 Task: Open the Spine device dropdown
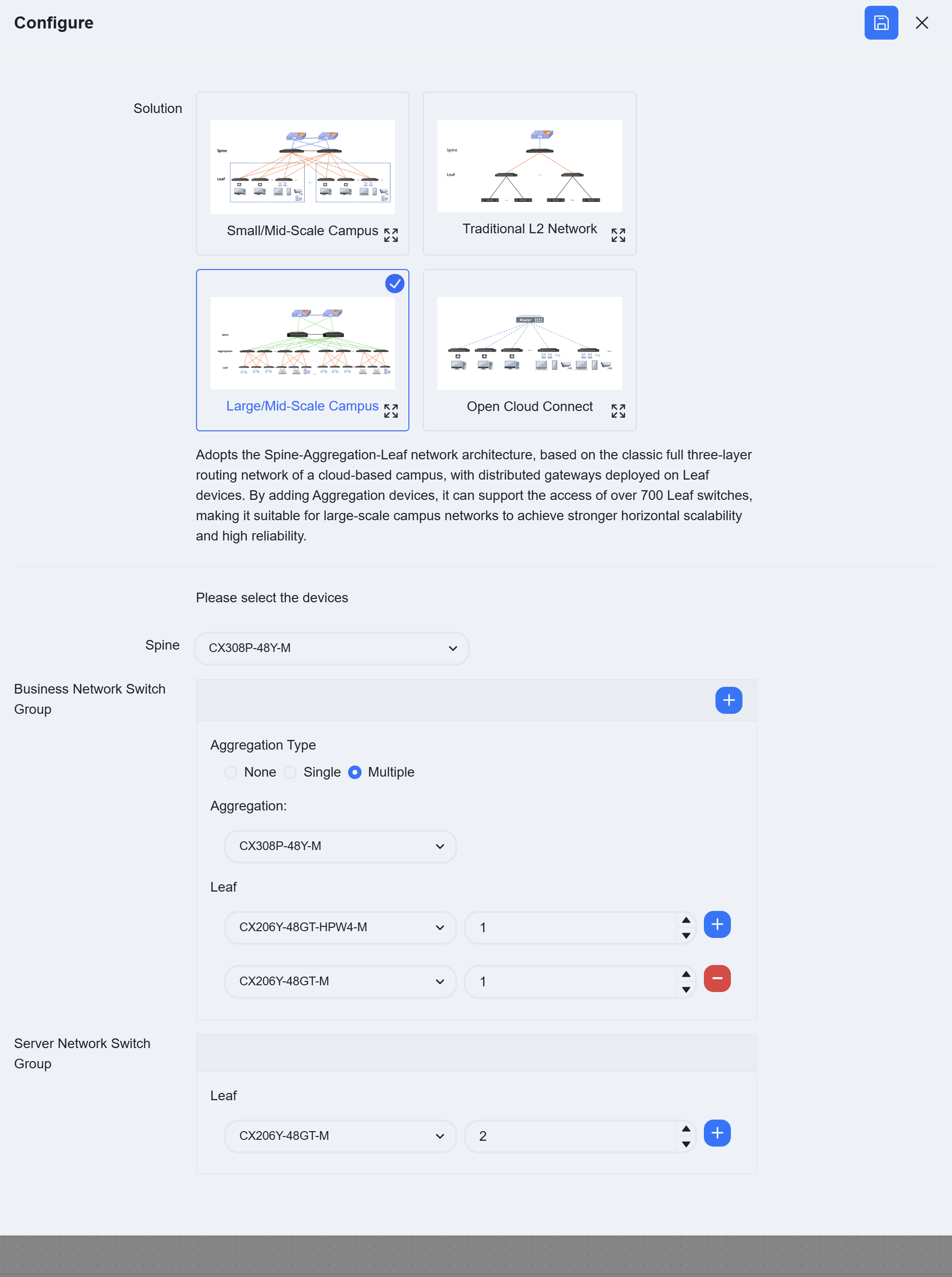click(332, 648)
